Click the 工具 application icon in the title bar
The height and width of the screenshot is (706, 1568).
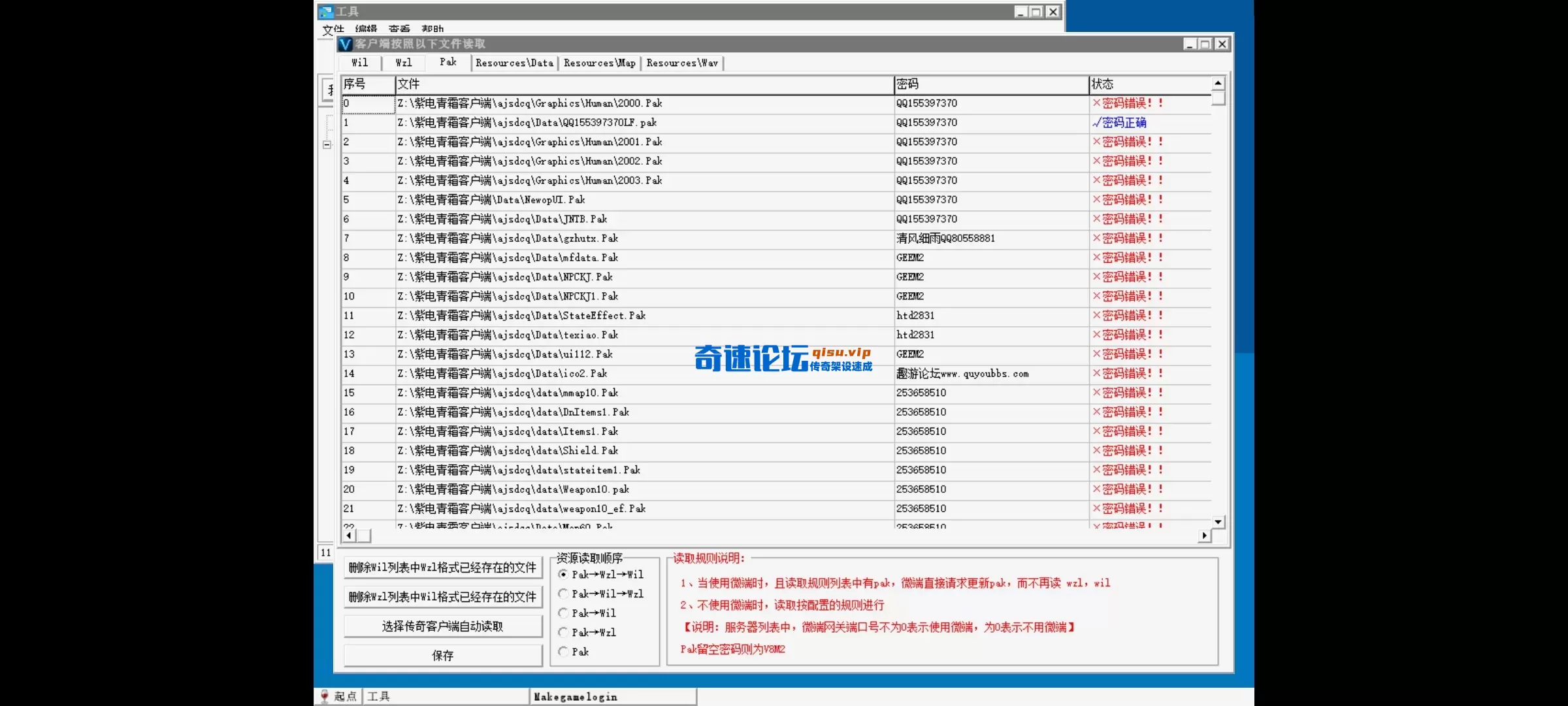click(326, 11)
